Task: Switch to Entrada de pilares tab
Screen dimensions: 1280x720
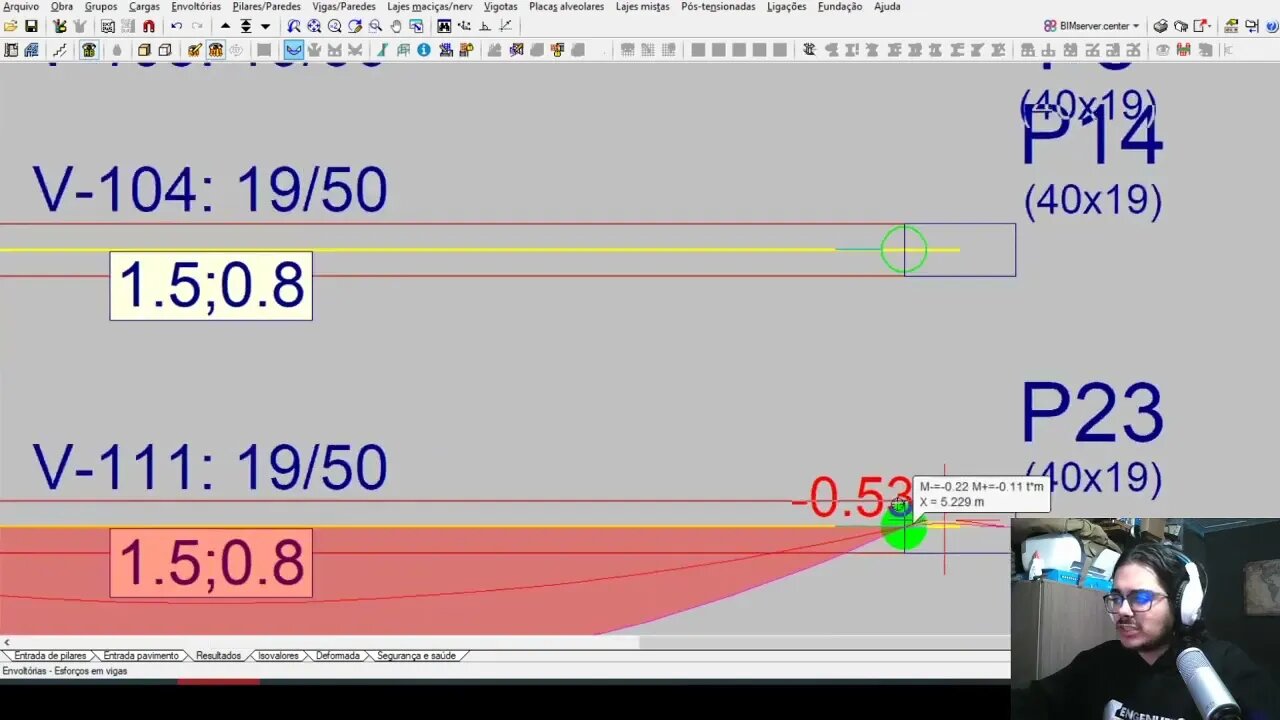Action: tap(50, 656)
